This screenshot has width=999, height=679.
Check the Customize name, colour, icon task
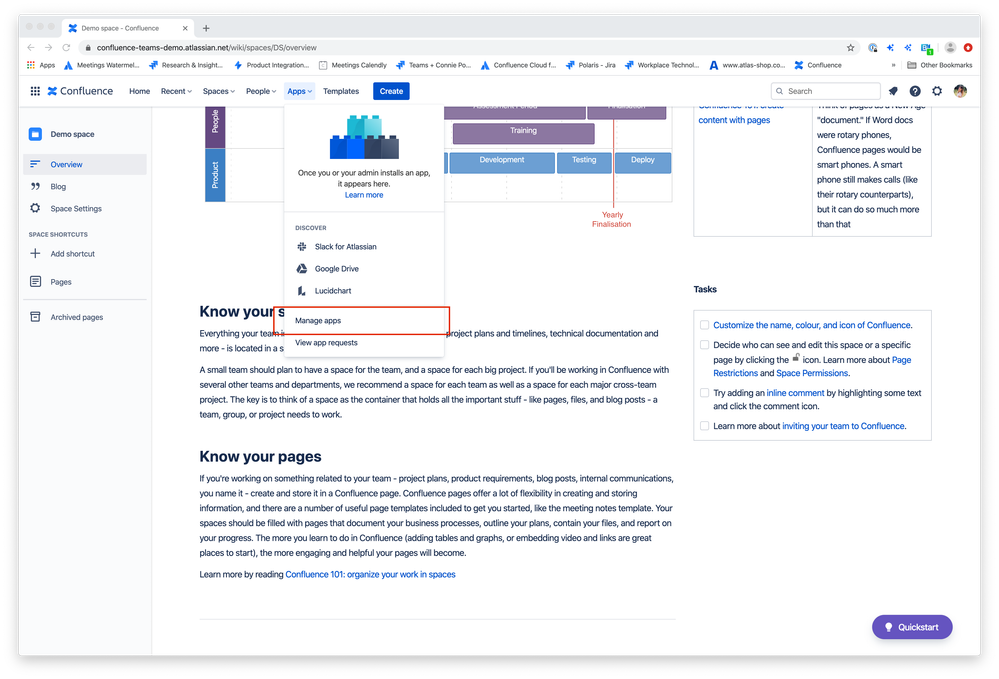(x=705, y=325)
